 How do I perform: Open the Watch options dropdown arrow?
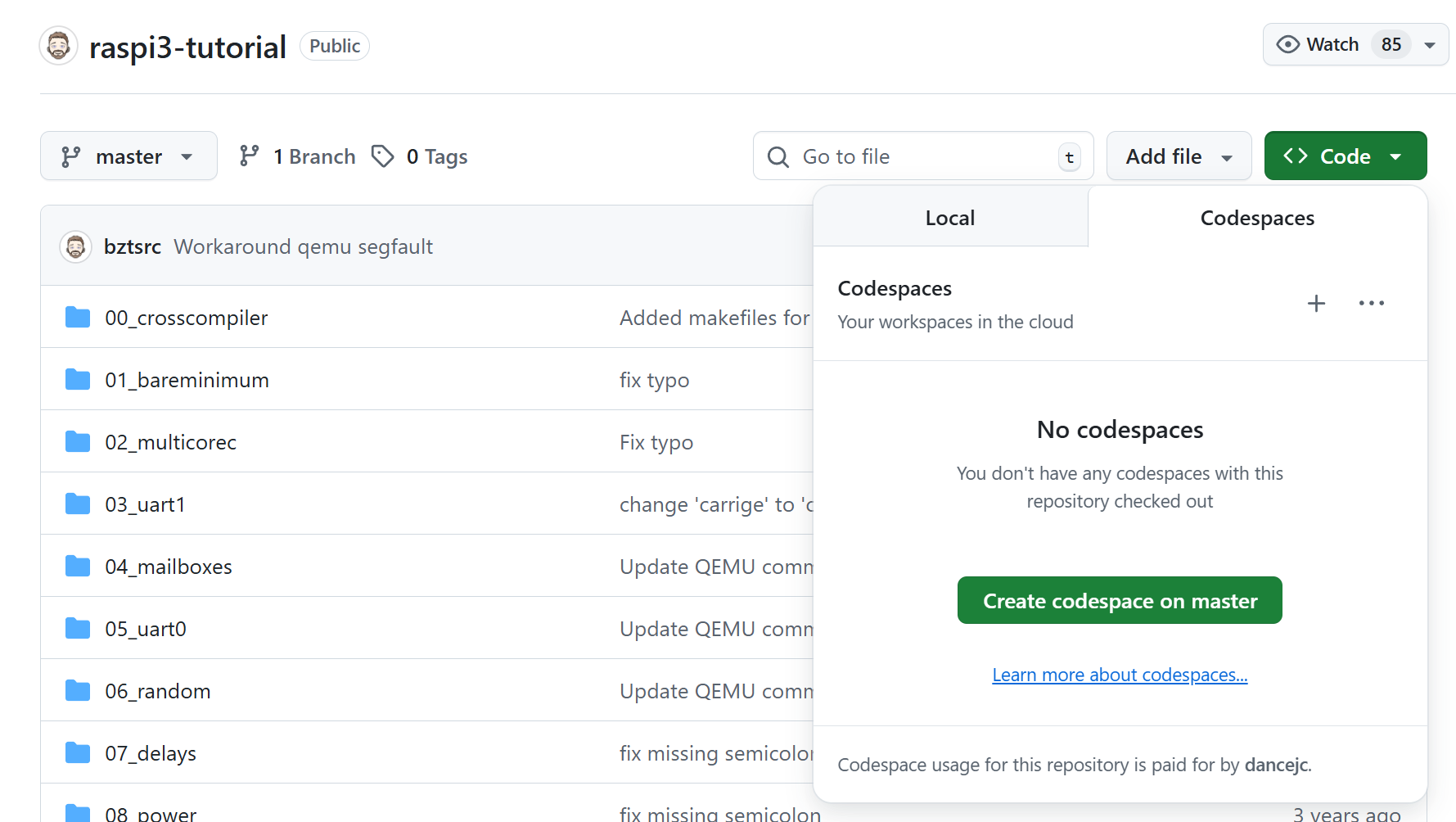pyautogui.click(x=1430, y=45)
